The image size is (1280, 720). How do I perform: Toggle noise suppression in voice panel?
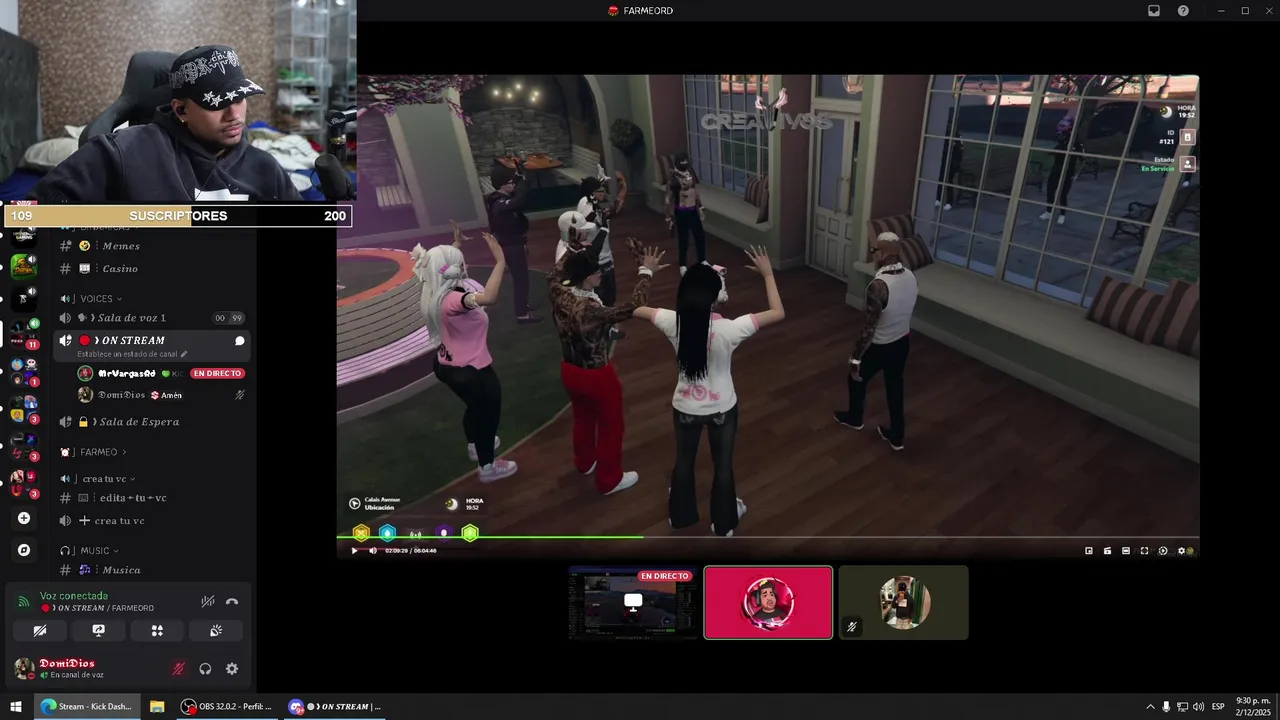(x=208, y=602)
